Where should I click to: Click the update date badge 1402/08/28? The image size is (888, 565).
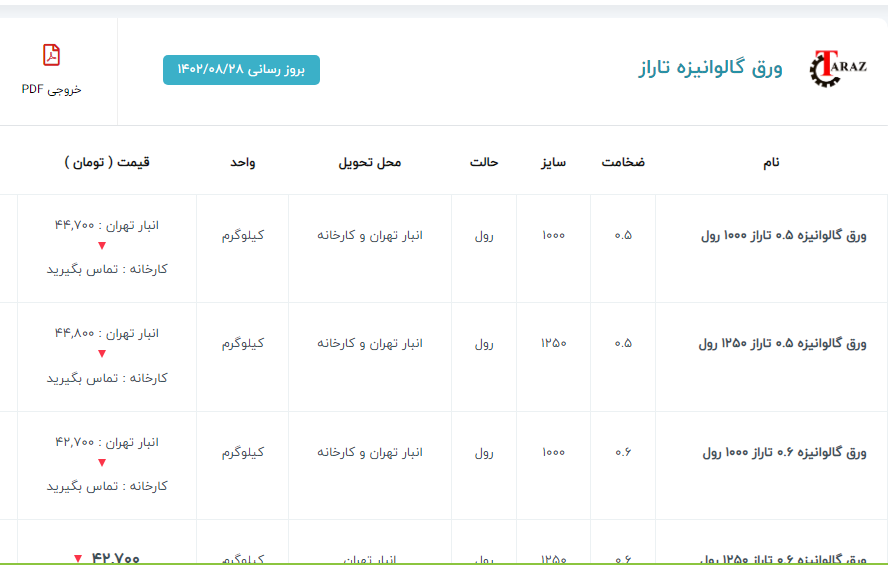coord(241,70)
